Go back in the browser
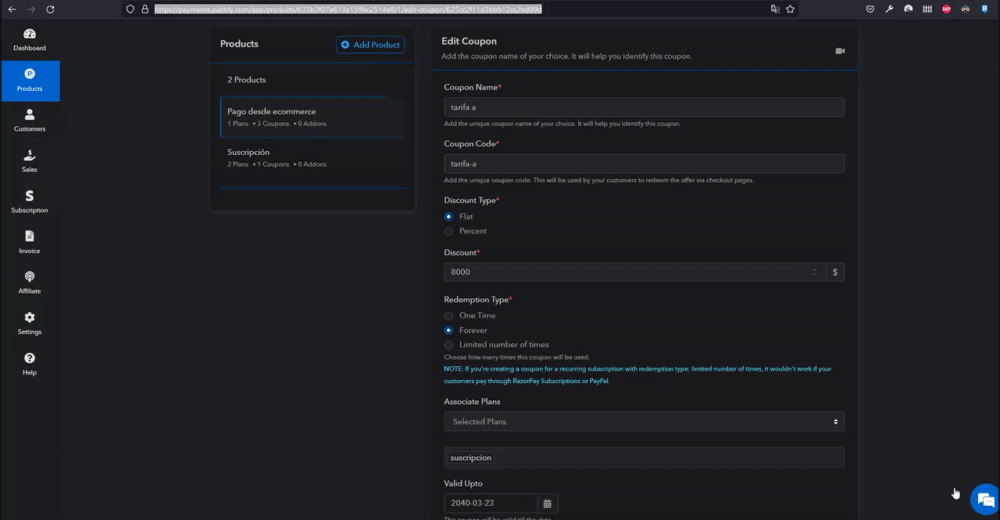The height and width of the screenshot is (520, 1000). (x=12, y=9)
